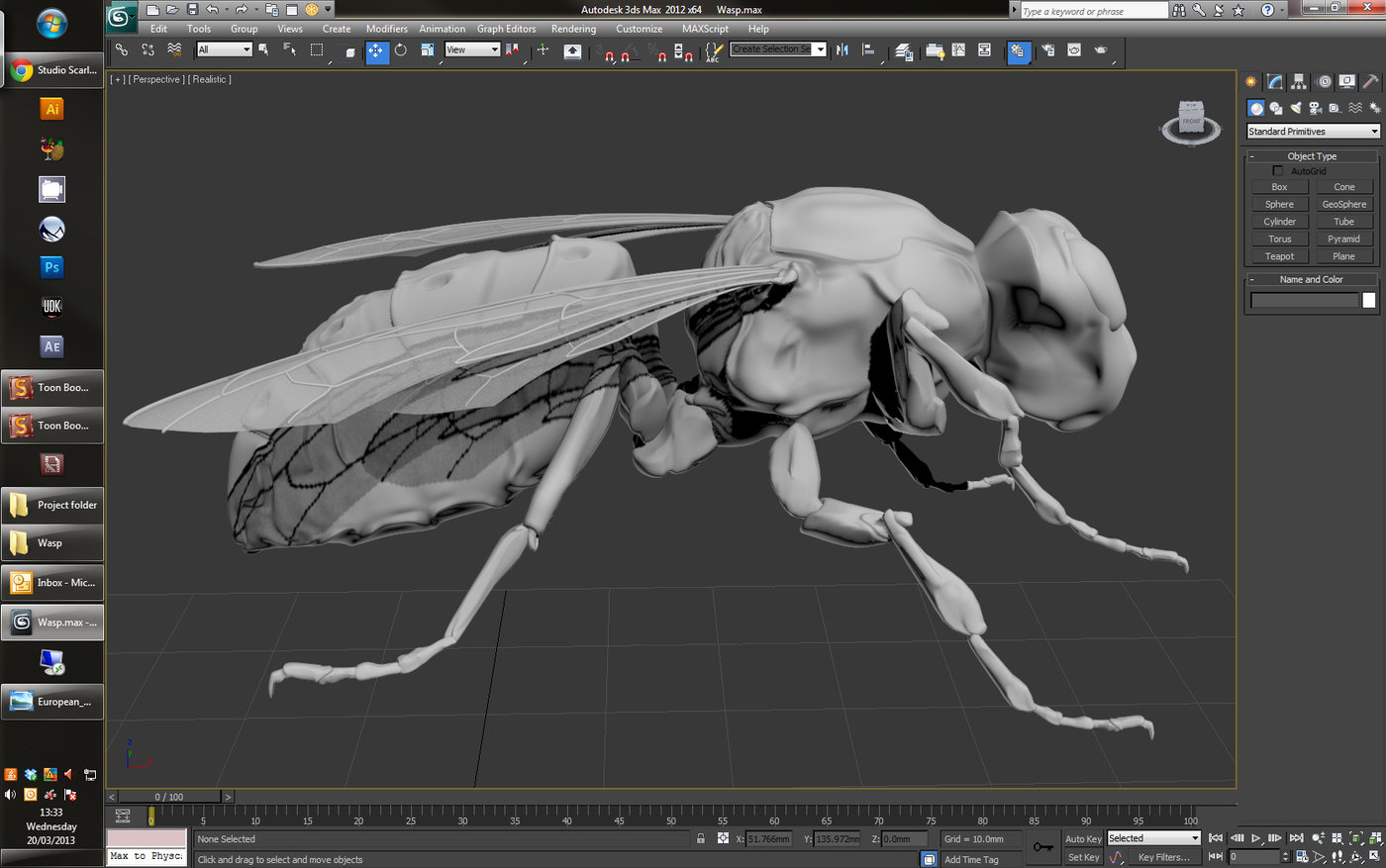The height and width of the screenshot is (868, 1386).
Task: Open the Utilities panel hammer icon
Action: [1370, 82]
